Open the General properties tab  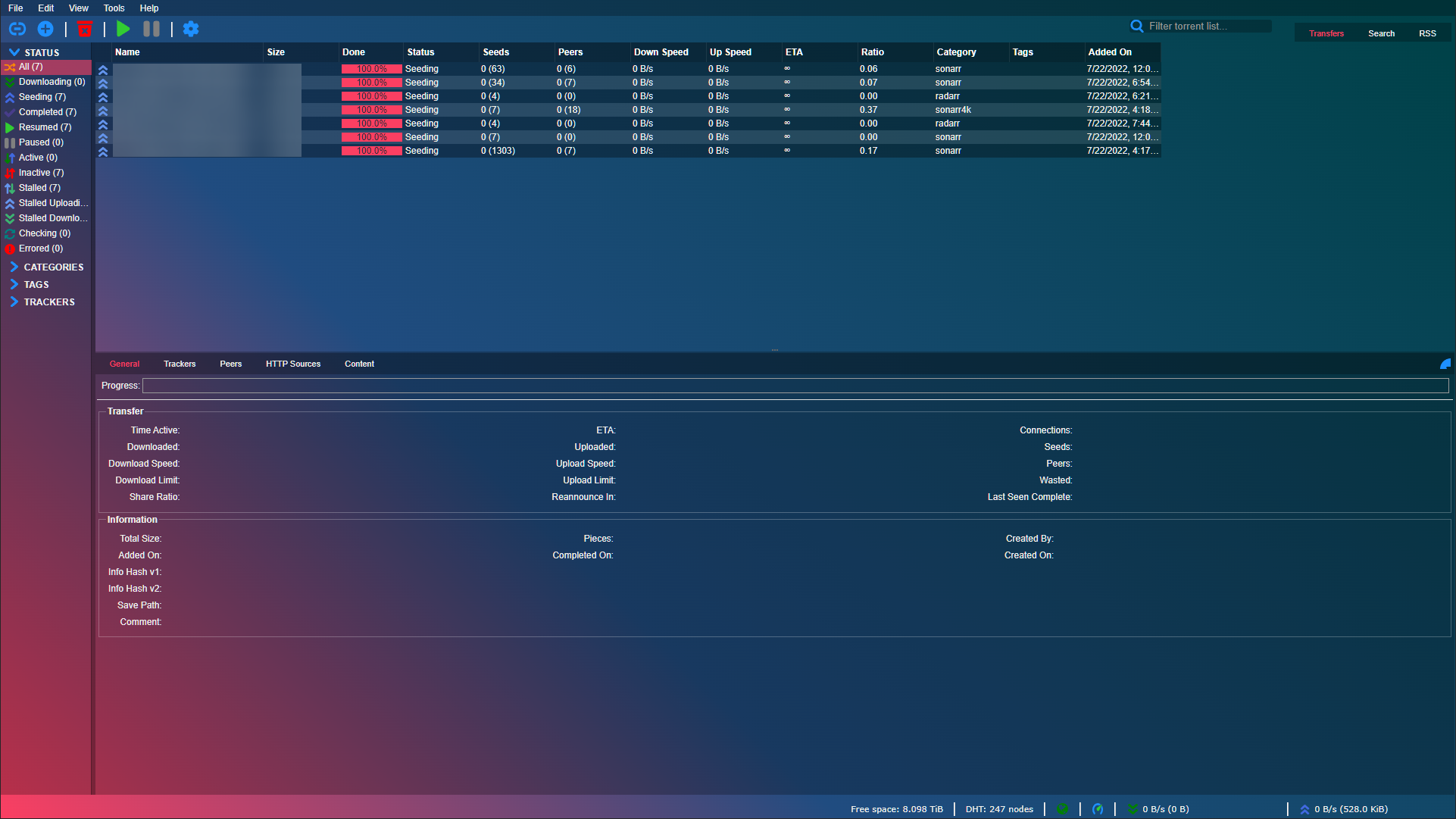click(x=124, y=364)
